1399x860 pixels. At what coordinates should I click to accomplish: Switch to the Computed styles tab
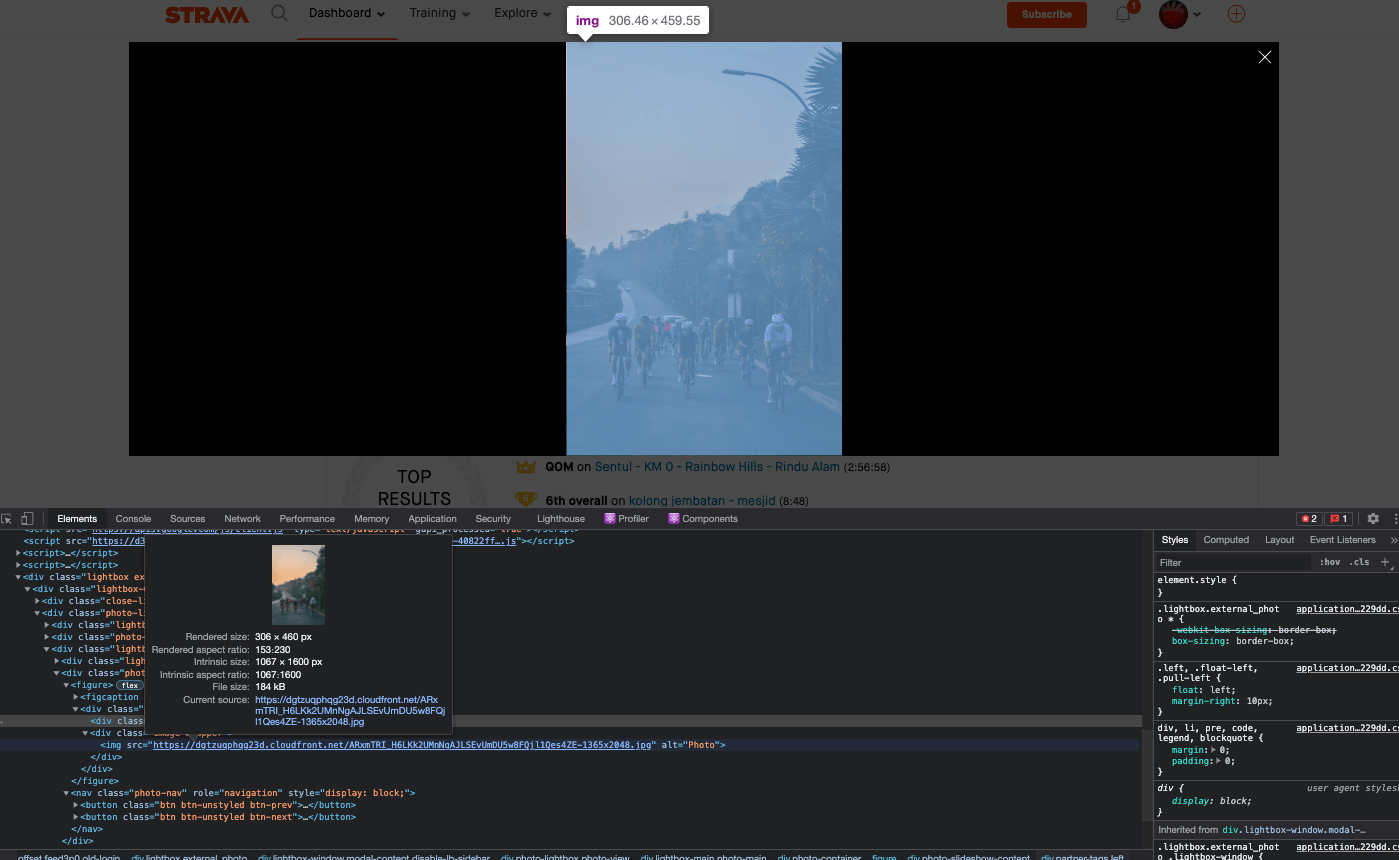coord(1226,540)
